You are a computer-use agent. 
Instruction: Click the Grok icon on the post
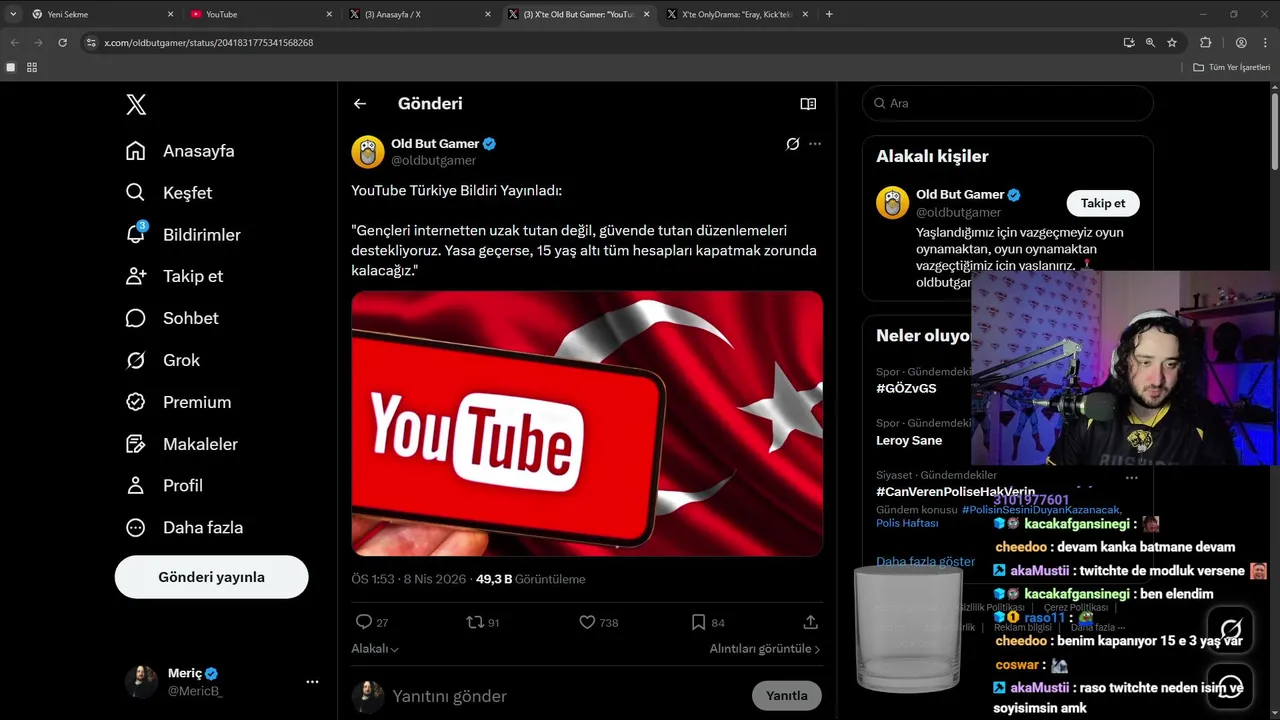tap(792, 144)
